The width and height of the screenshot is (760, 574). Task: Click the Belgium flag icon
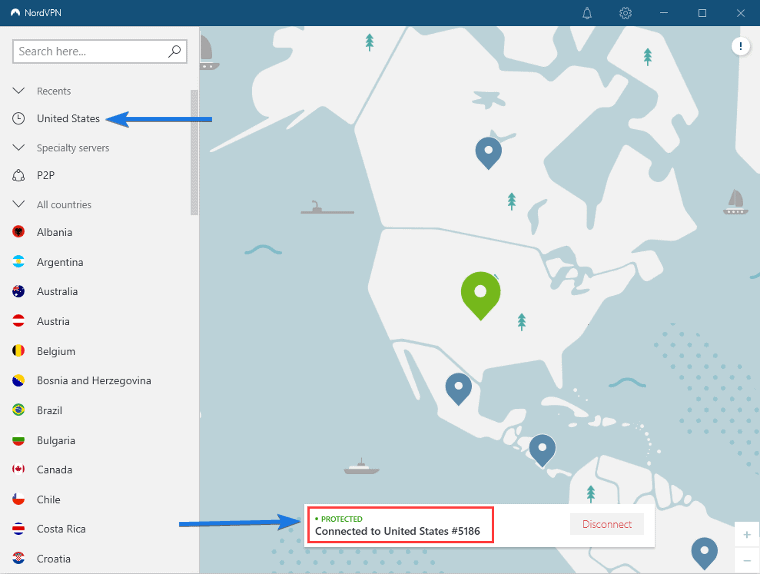18,351
